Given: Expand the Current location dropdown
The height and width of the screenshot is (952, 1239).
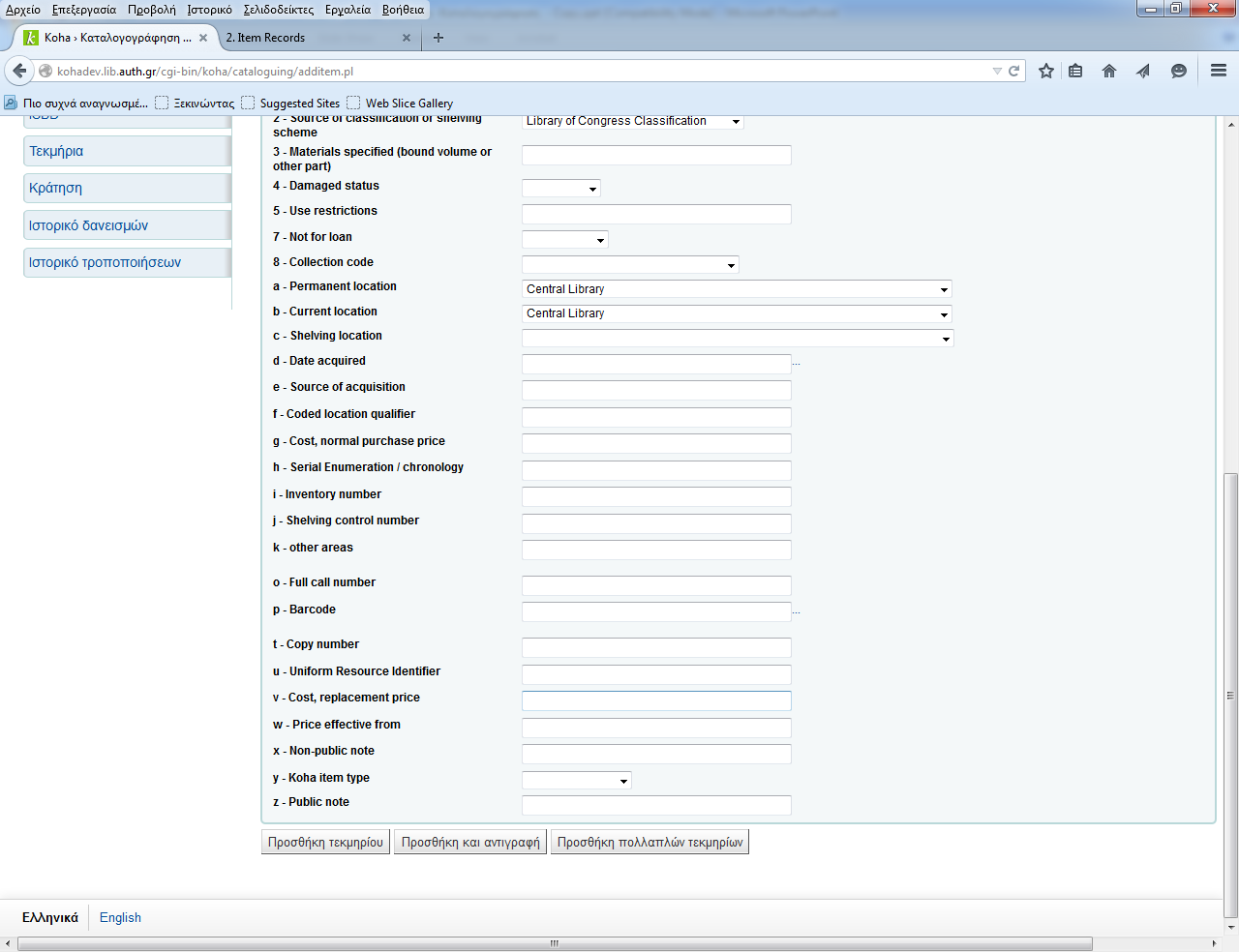Looking at the screenshot, I should 738,313.
